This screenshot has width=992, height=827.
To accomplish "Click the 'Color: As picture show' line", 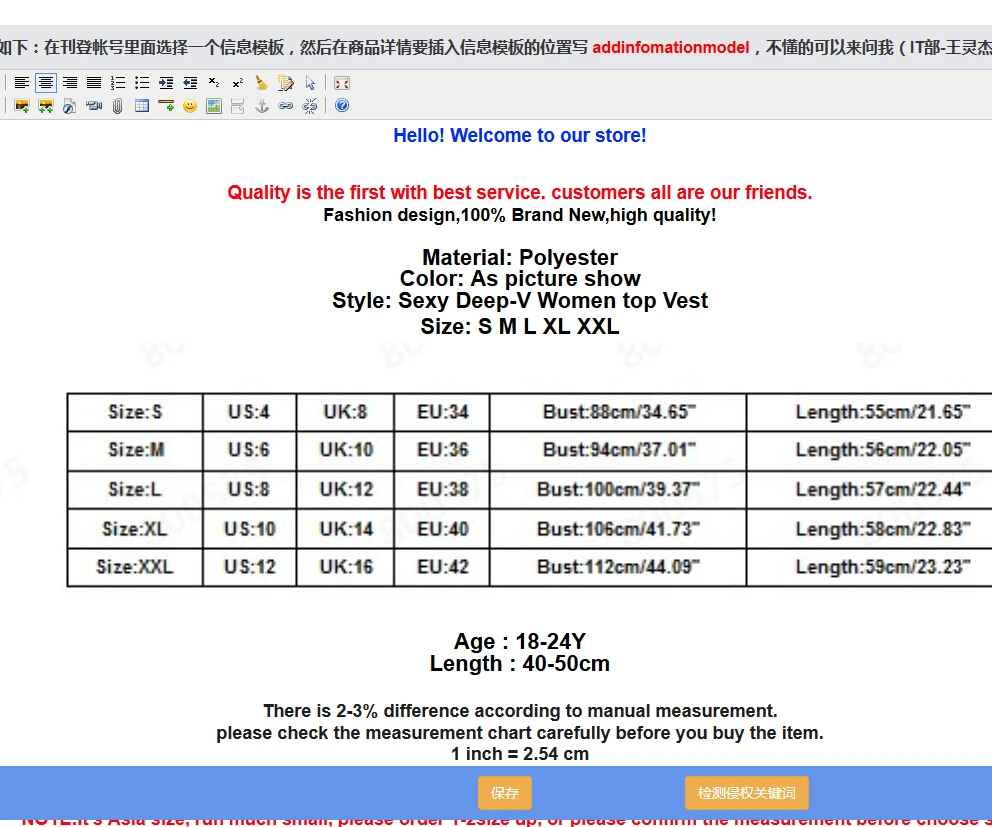I will [520, 278].
